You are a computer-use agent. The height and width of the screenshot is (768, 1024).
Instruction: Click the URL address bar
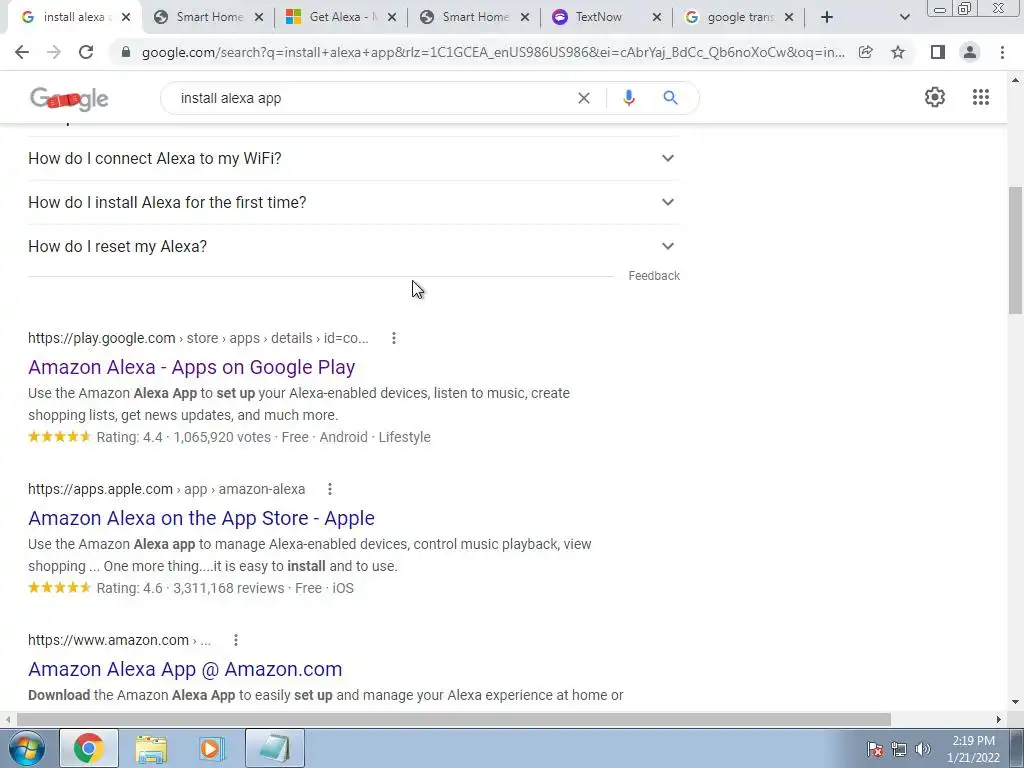point(493,52)
